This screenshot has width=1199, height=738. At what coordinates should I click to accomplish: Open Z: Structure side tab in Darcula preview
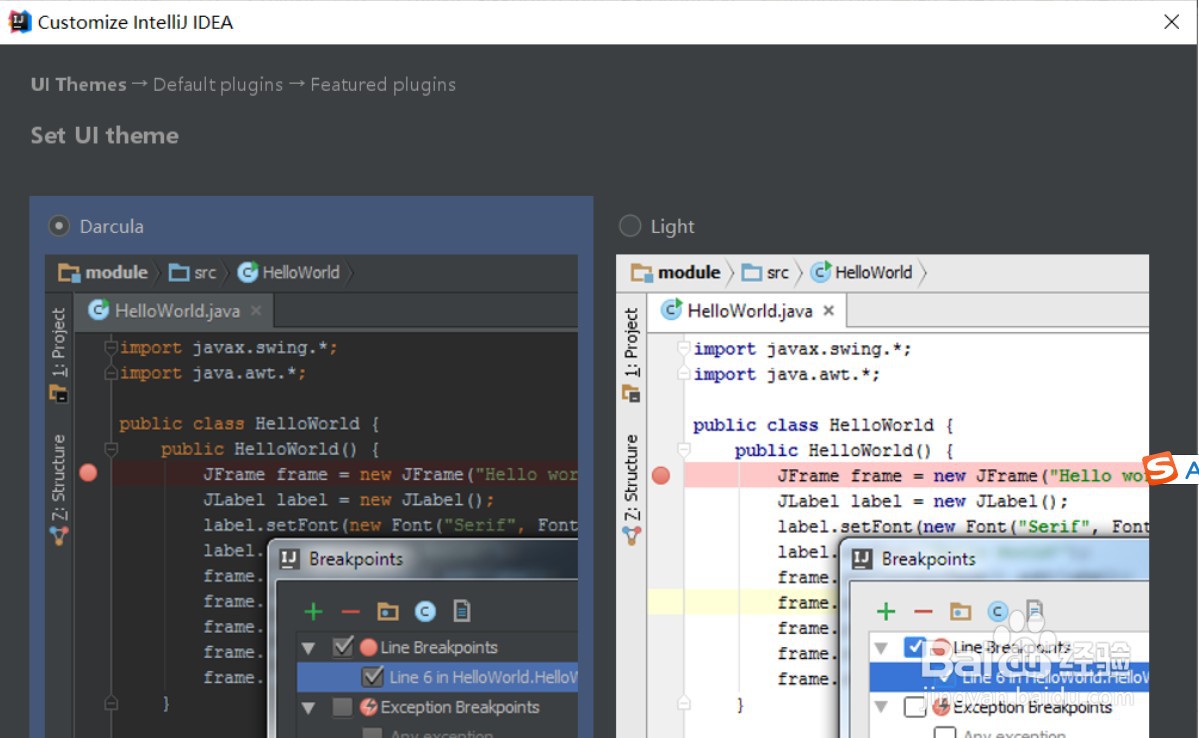[59, 478]
